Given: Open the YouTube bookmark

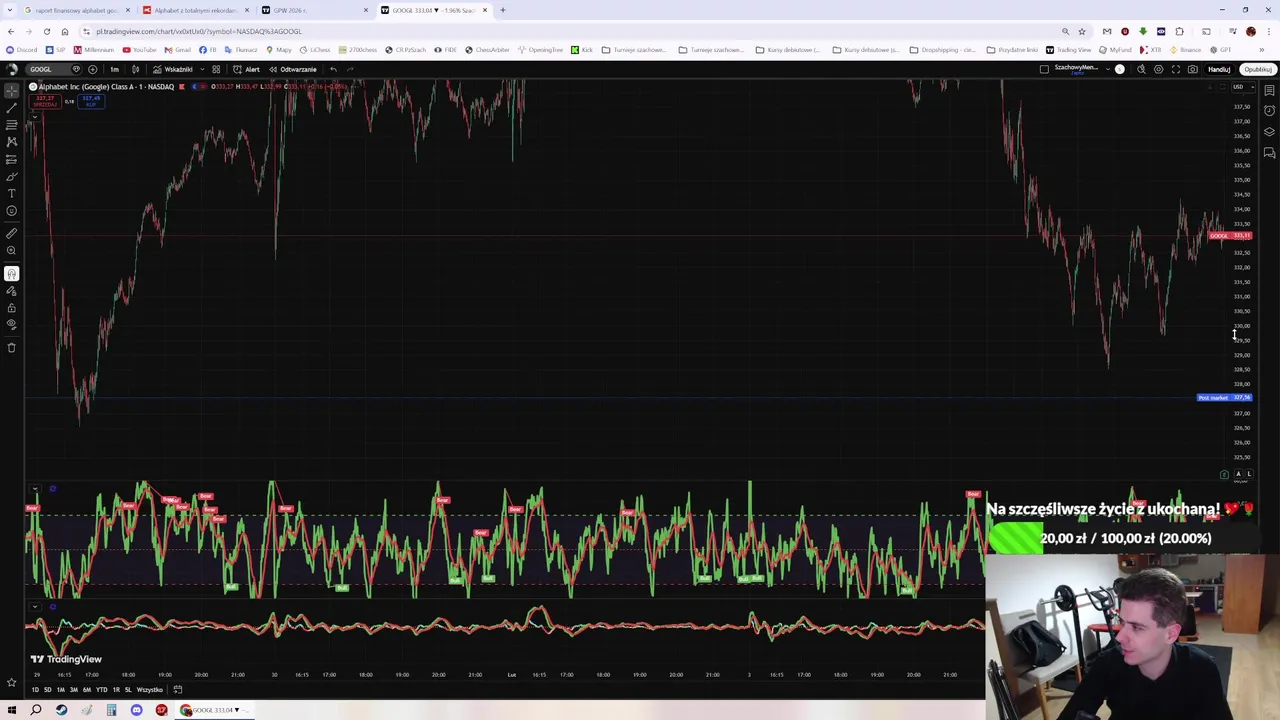Looking at the screenshot, I should 139,50.
